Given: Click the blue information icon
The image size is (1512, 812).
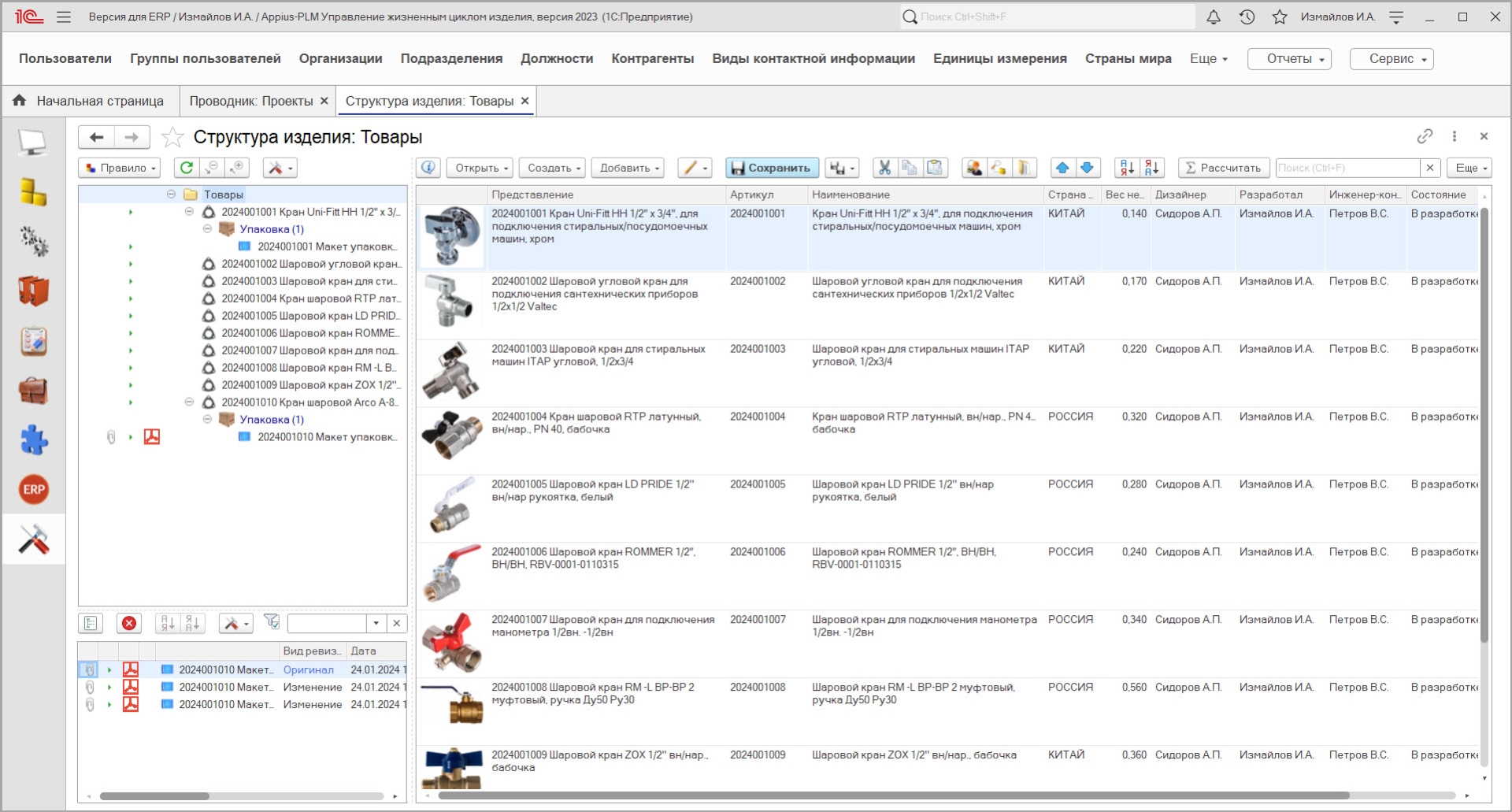Looking at the screenshot, I should (428, 168).
